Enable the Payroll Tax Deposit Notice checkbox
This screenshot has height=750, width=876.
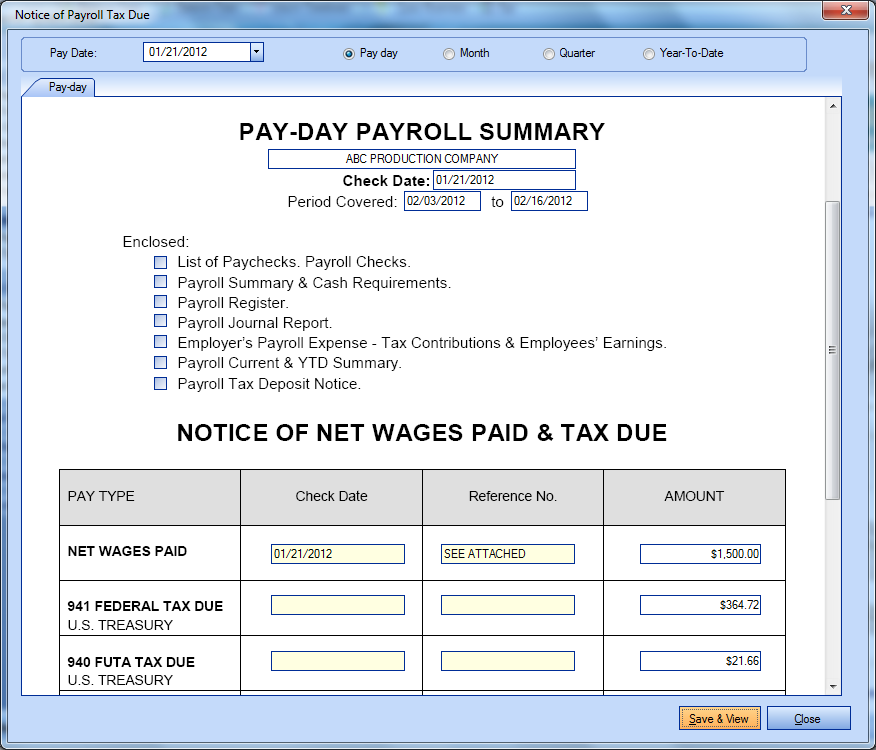(x=161, y=383)
